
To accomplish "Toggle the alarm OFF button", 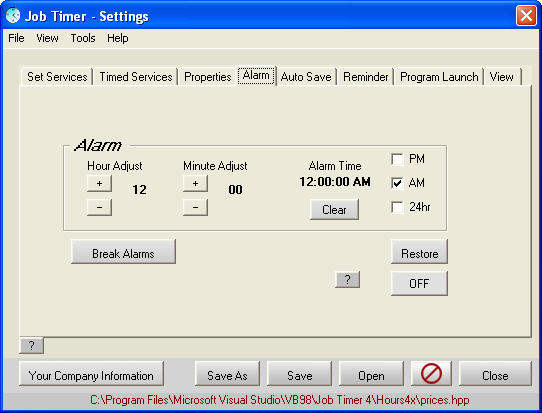I will 419,283.
